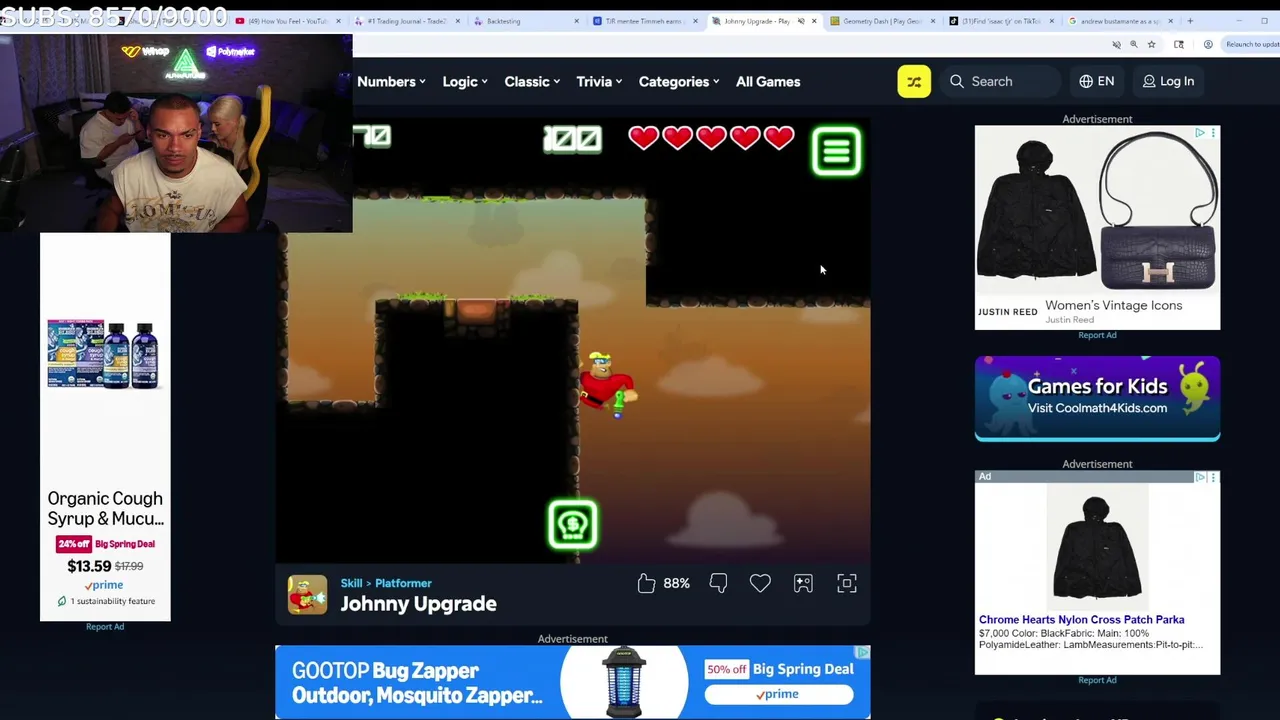Click the AdChoices icon on parka ad
Image resolution: width=1280 pixels, height=720 pixels.
point(1200,477)
